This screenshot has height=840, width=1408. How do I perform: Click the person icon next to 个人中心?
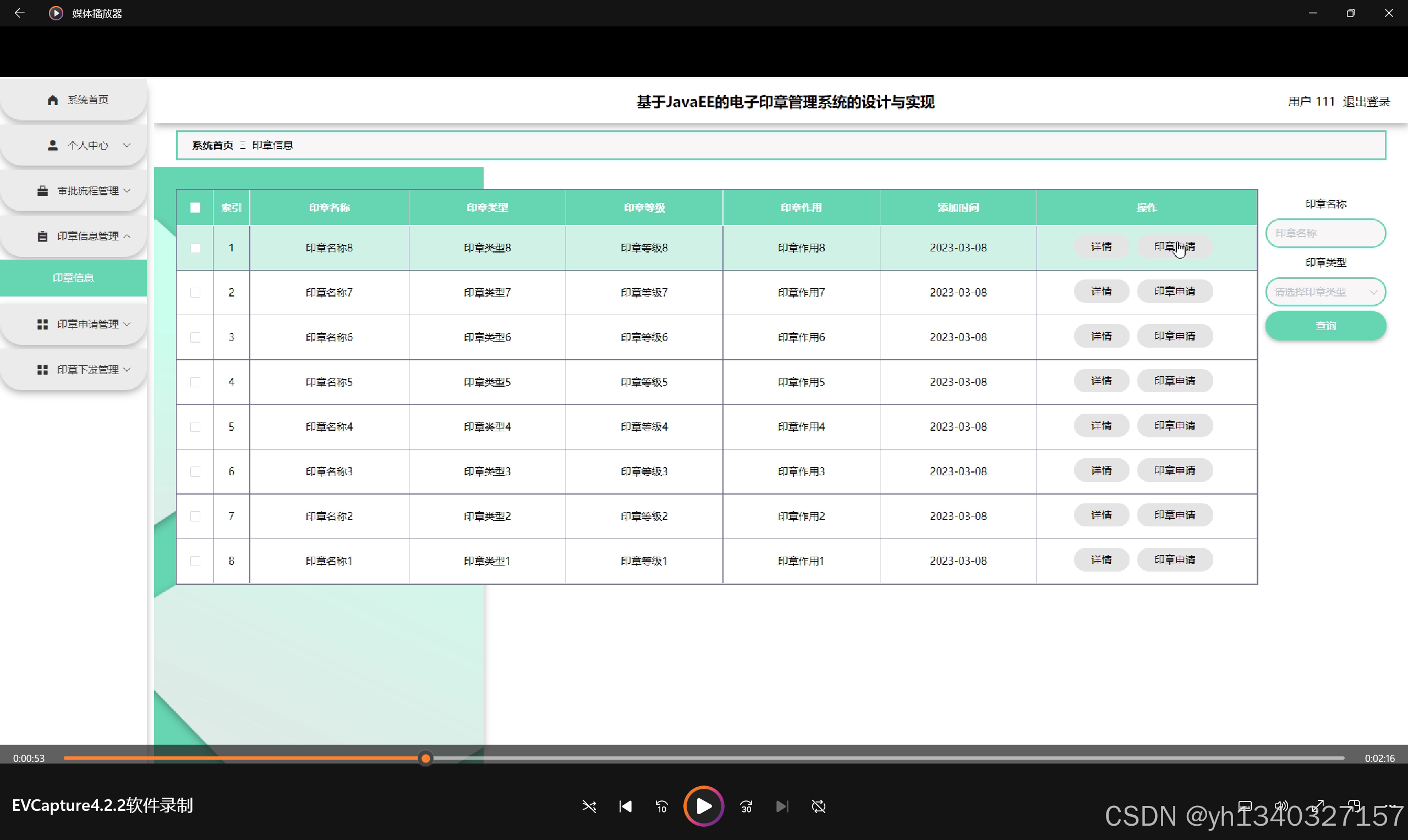point(53,145)
